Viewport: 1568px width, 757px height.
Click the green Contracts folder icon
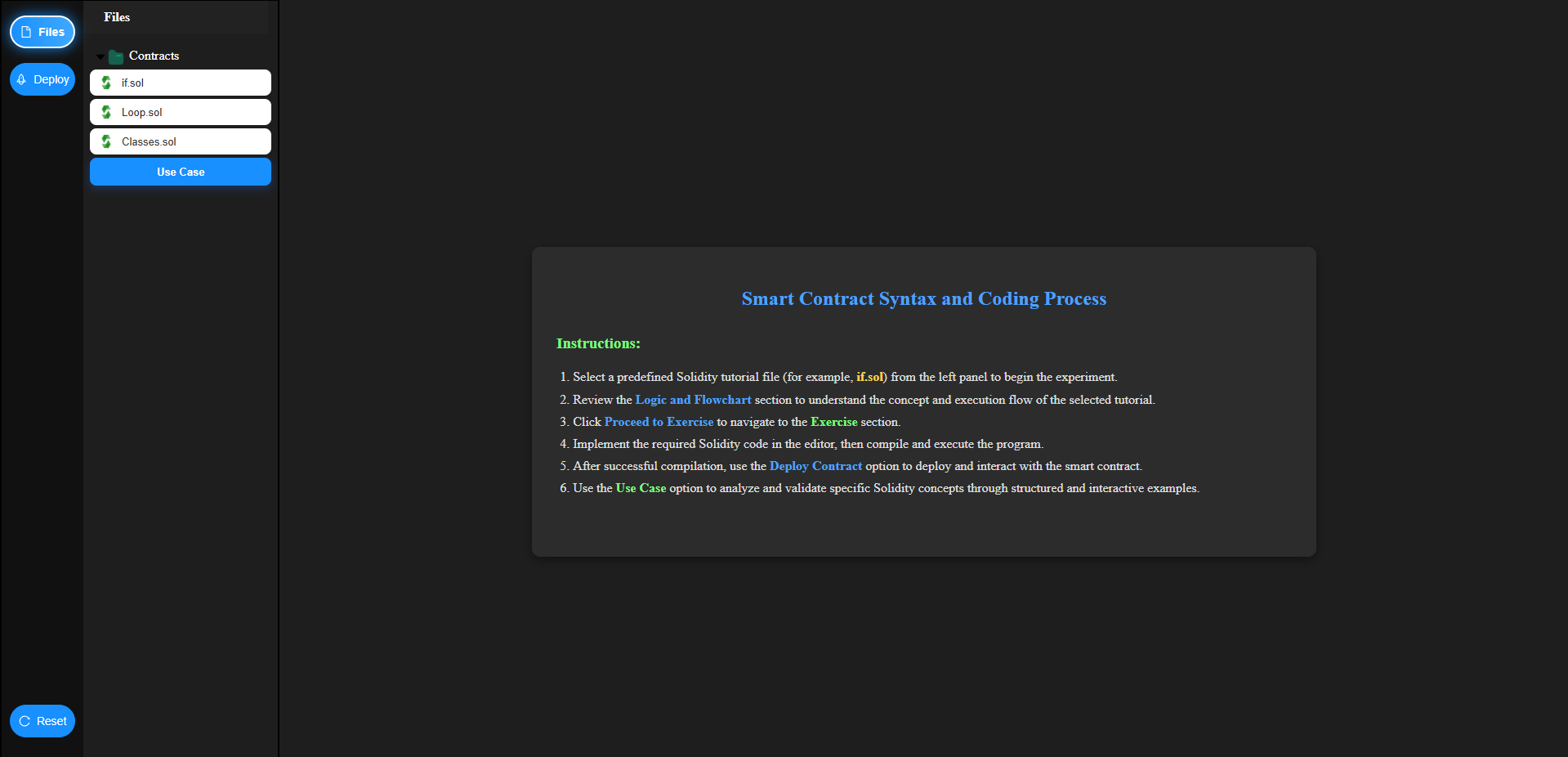[x=116, y=56]
